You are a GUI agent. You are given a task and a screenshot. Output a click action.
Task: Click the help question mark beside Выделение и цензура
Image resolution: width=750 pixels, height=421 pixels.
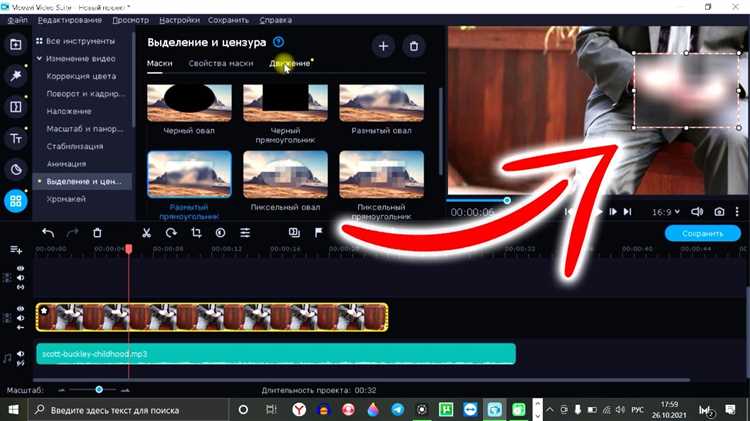point(278,42)
